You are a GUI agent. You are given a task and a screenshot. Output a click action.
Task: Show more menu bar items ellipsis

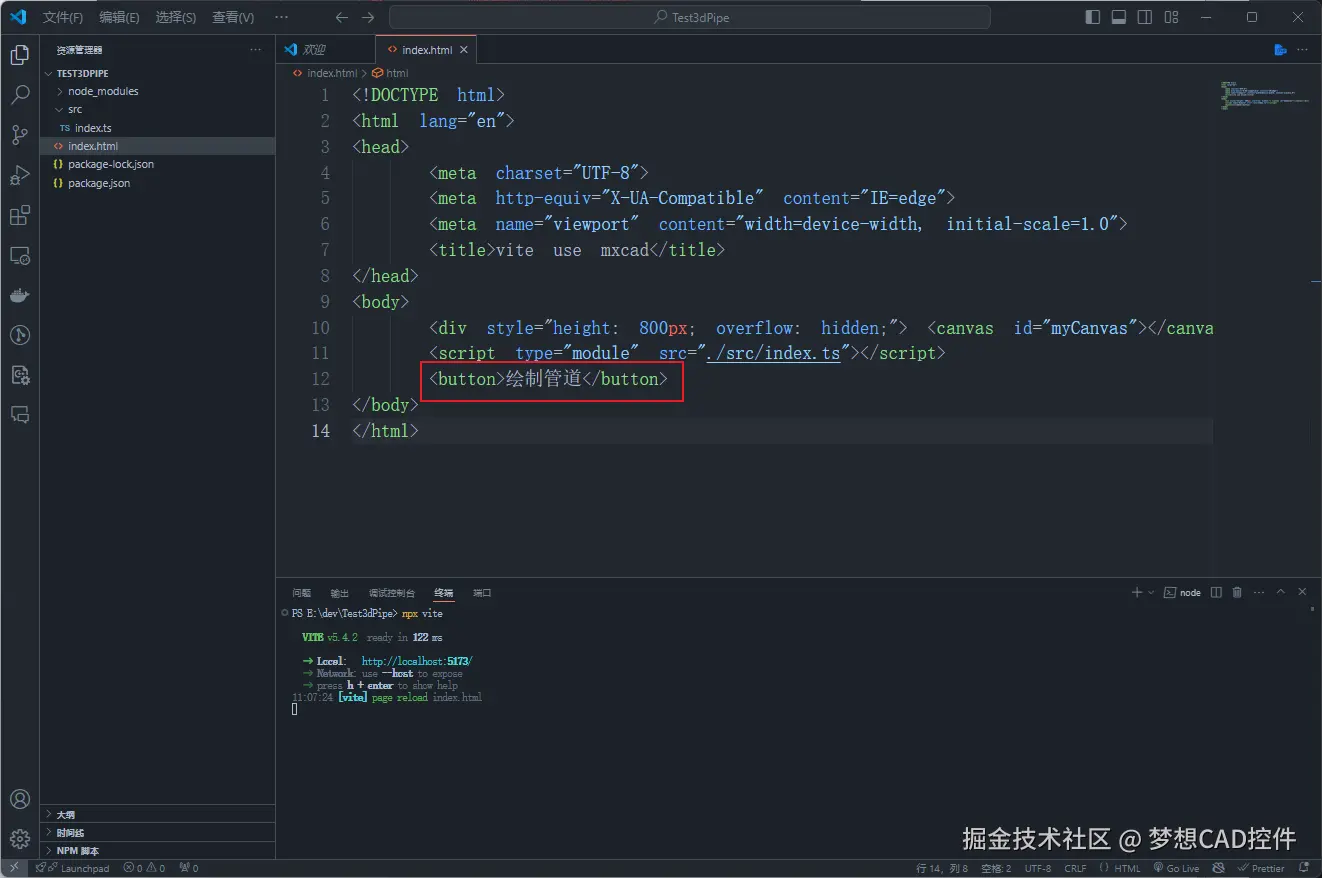281,17
